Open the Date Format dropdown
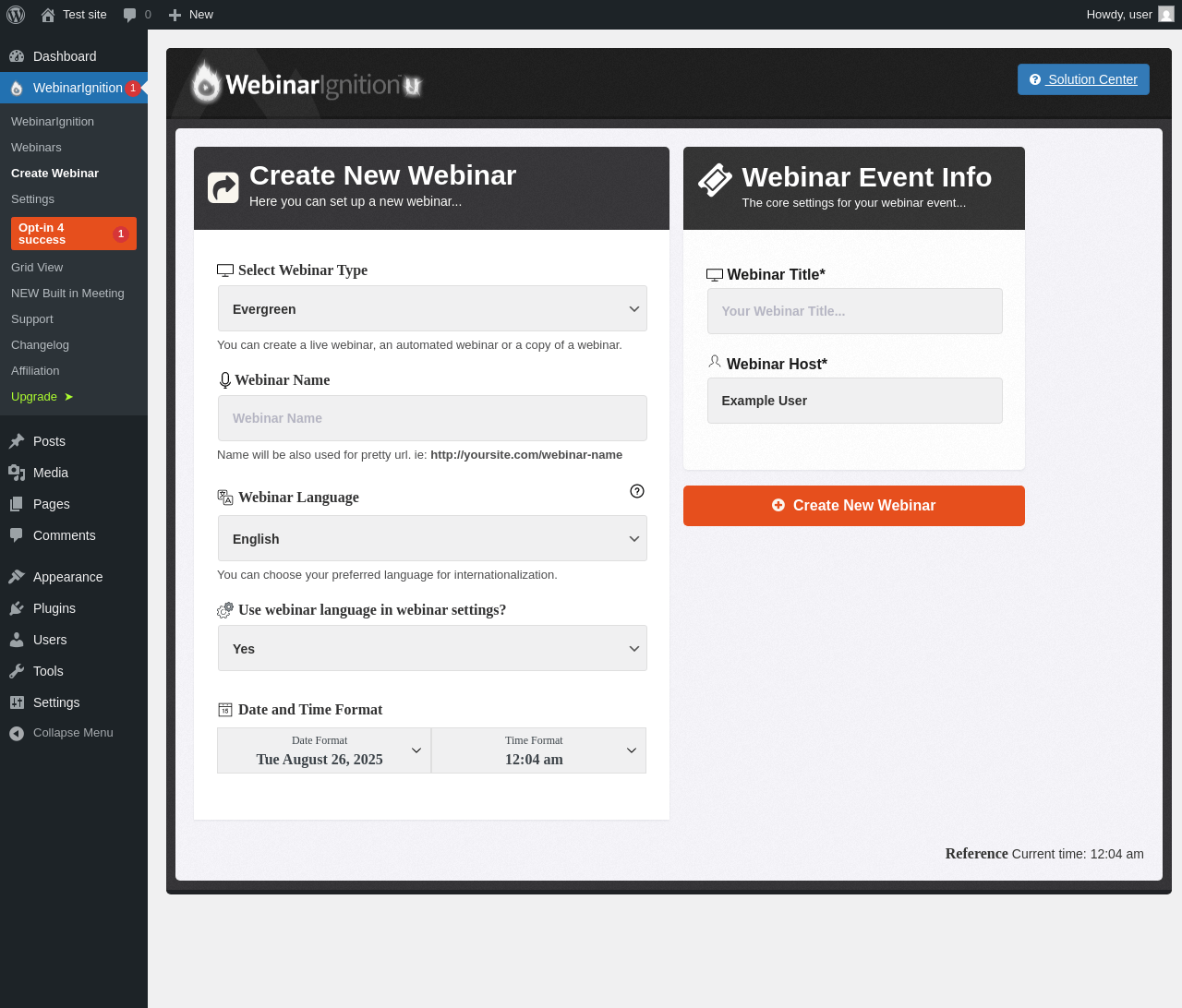Screen dimensions: 1182x1008 pyautogui.click(x=324, y=750)
